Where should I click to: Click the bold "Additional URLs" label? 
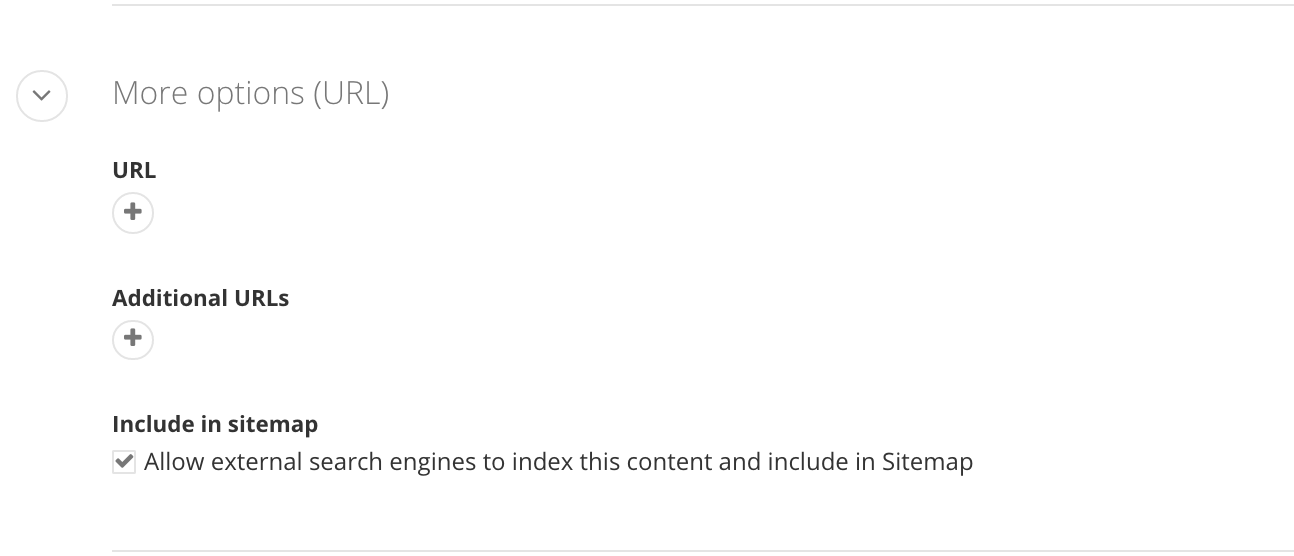pos(200,298)
